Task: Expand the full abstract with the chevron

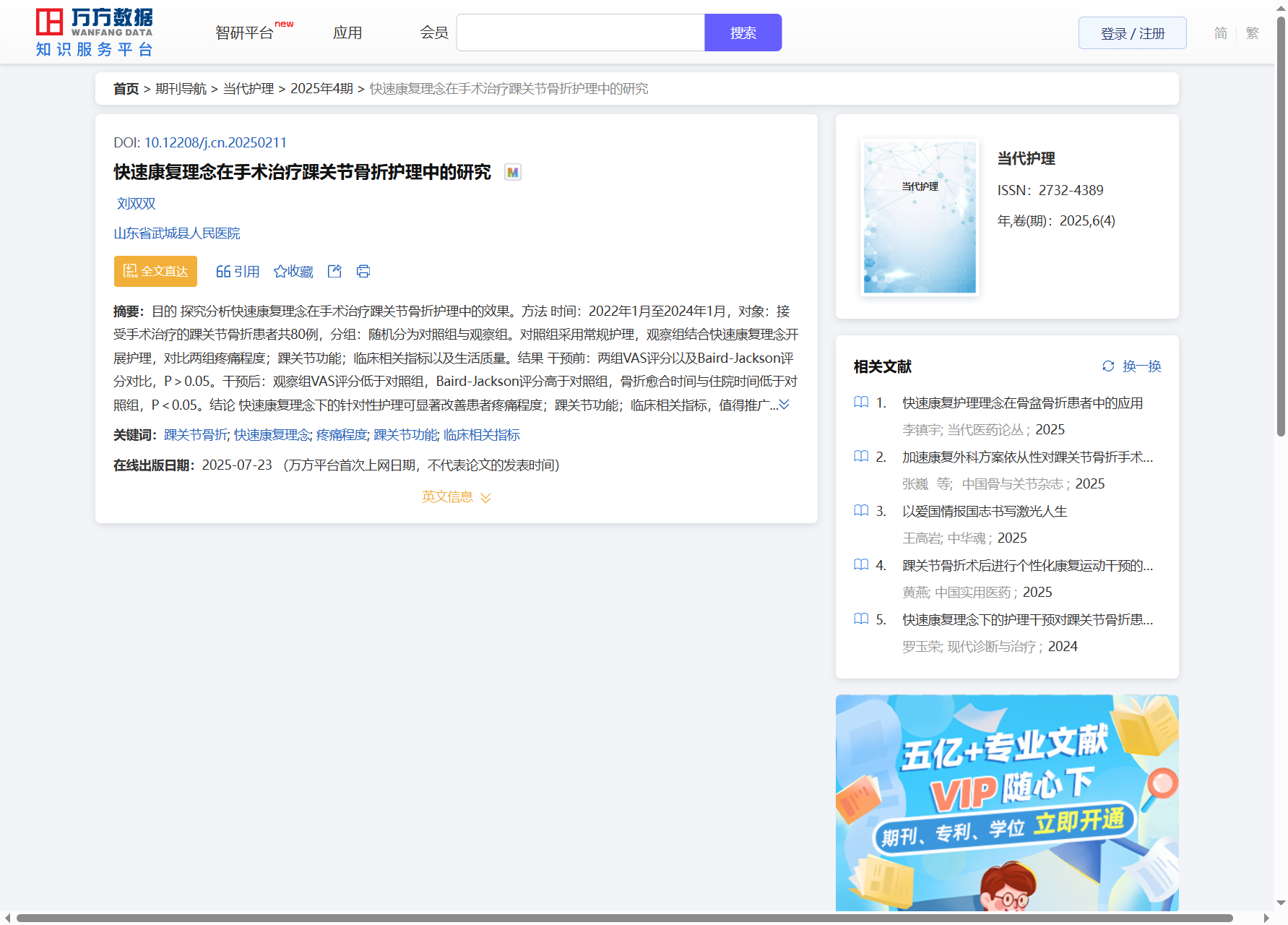Action: tap(784, 405)
